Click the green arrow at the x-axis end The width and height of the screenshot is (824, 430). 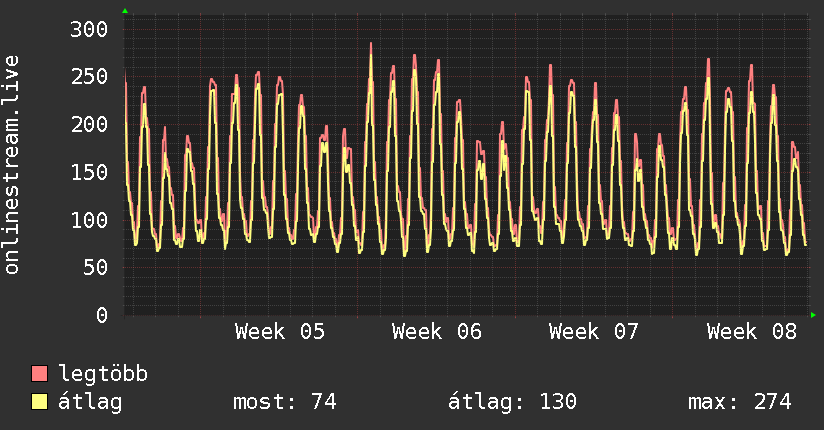813,315
